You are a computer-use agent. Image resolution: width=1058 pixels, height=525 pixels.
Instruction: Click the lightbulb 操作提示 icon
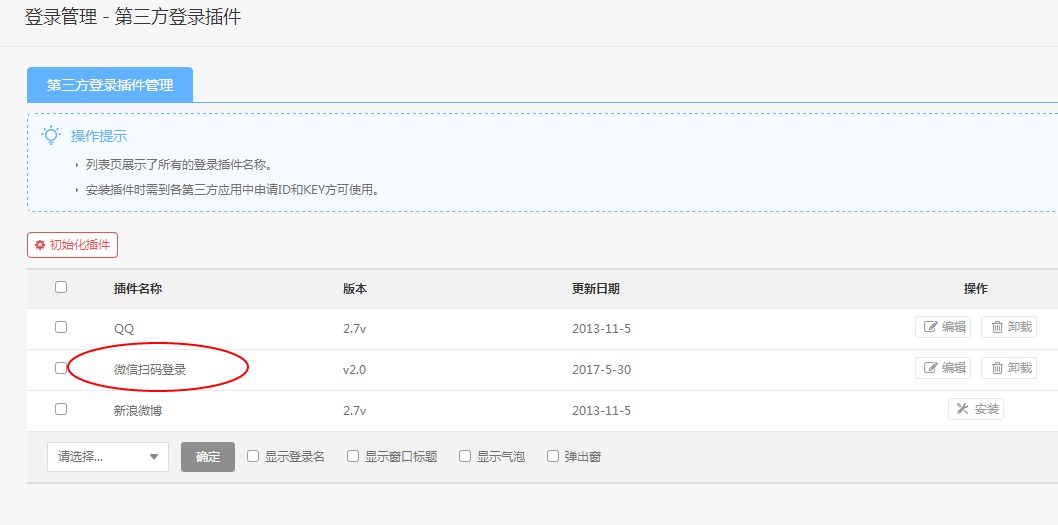tap(50, 135)
